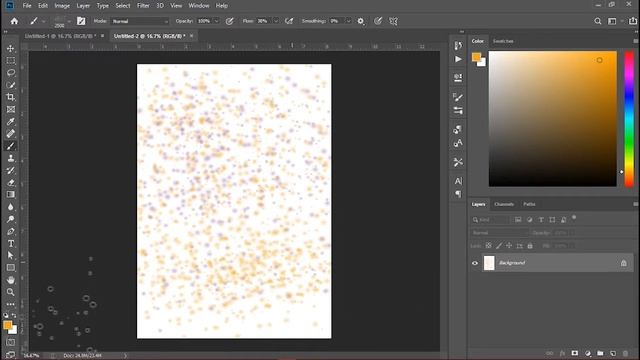640x360 pixels.
Task: Select the Eyedropper tool
Action: pyautogui.click(x=11, y=122)
